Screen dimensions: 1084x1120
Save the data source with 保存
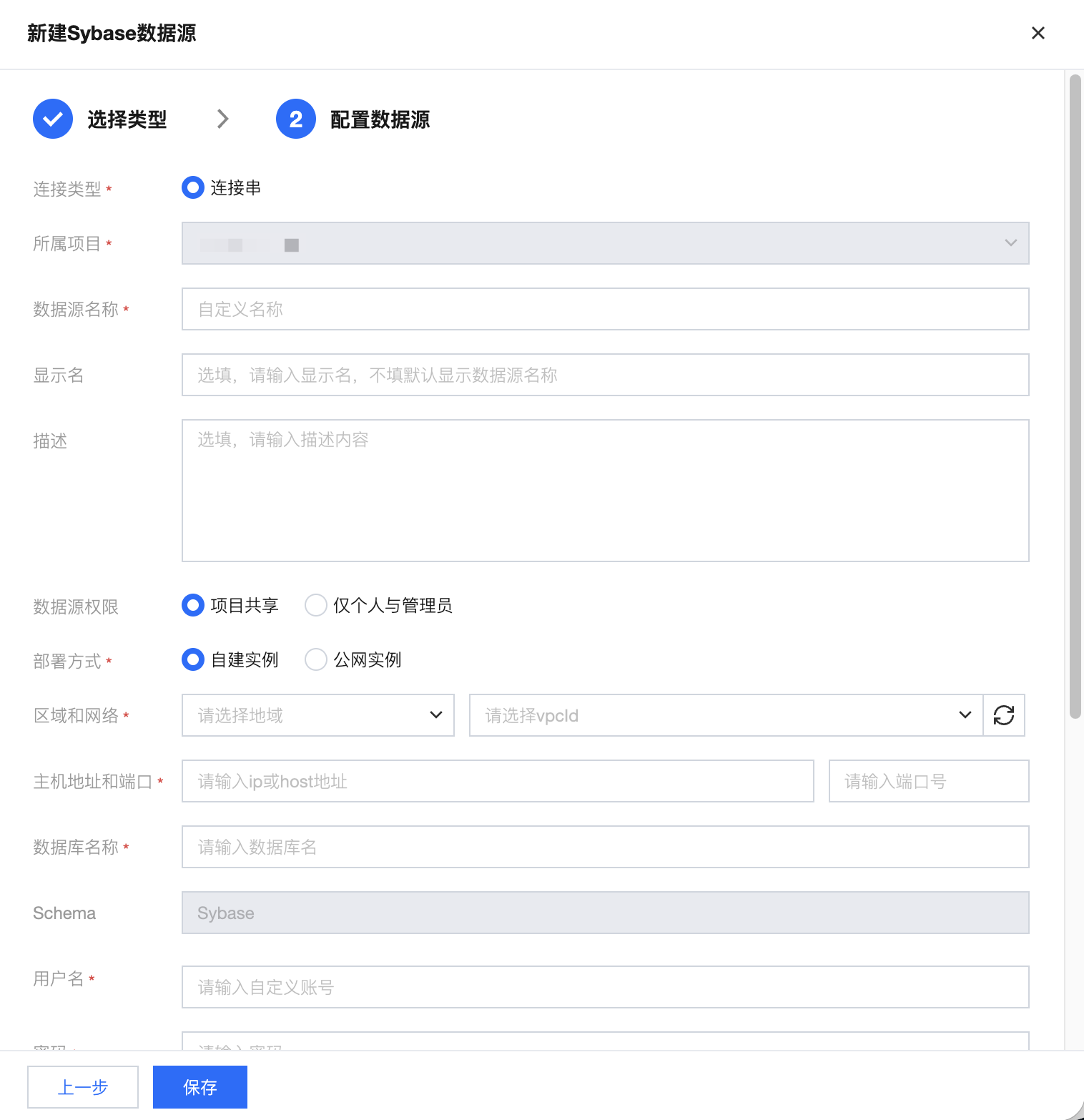point(200,1087)
